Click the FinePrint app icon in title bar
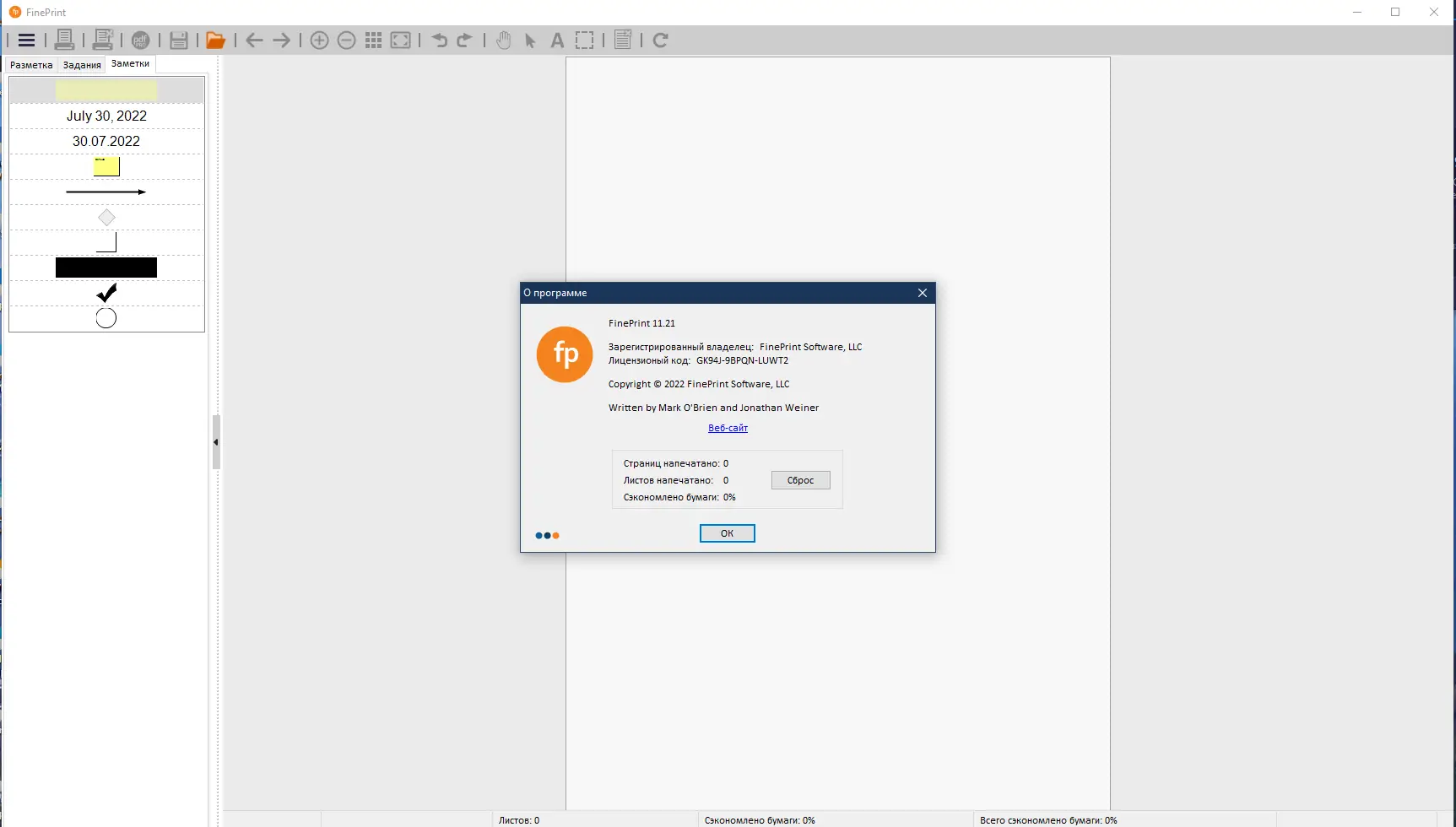1456x827 pixels. 14,12
